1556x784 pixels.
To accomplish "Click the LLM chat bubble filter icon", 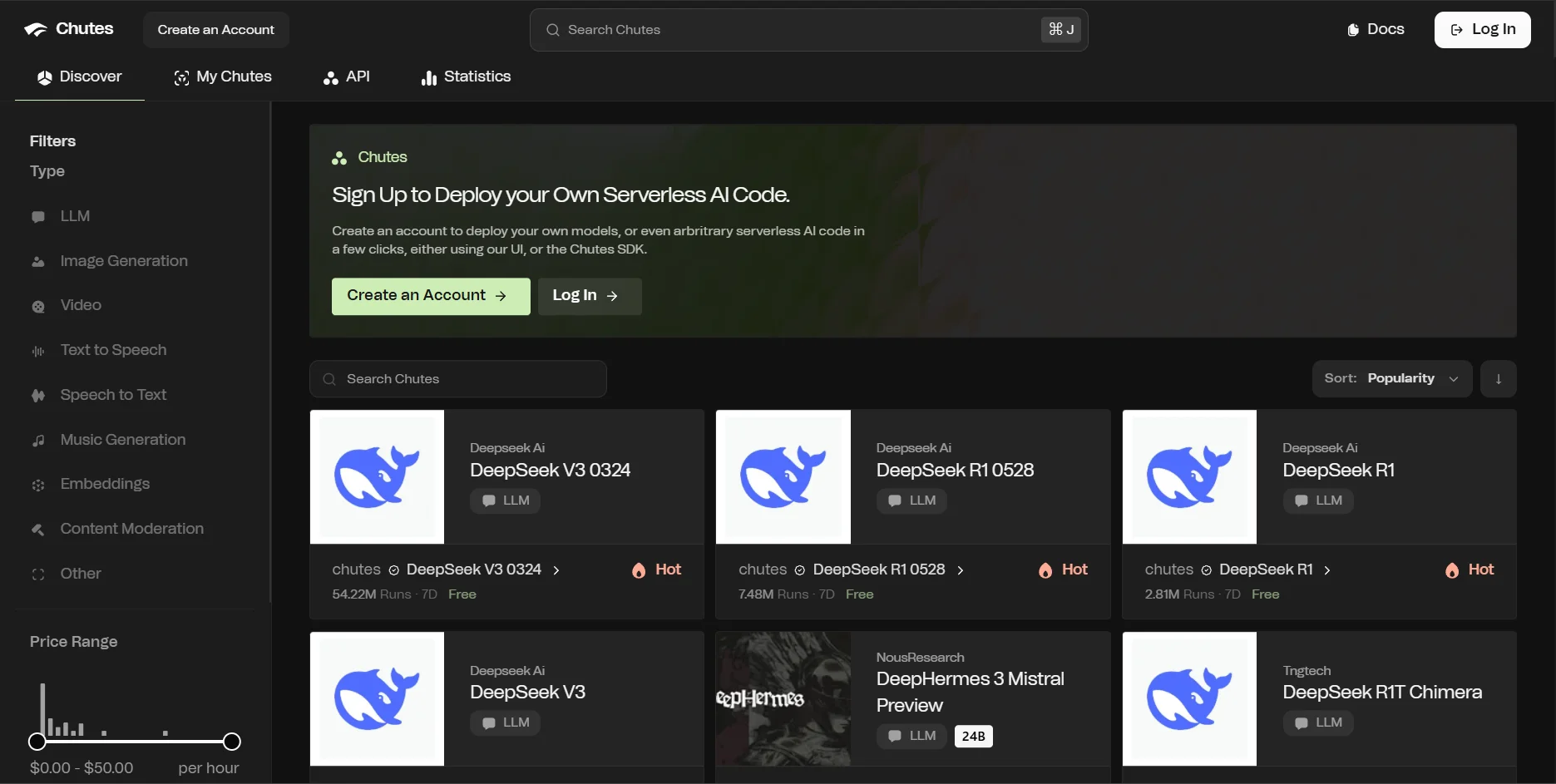I will (x=38, y=217).
